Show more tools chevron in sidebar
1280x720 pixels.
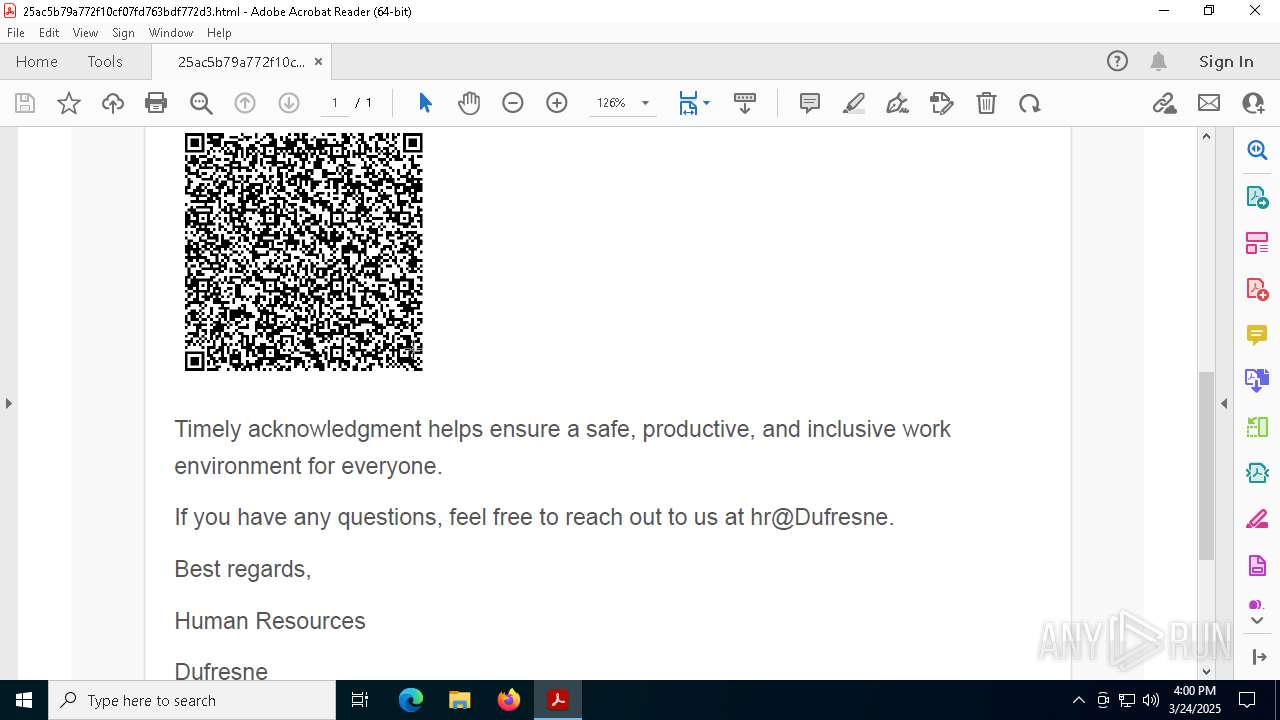[1257, 621]
